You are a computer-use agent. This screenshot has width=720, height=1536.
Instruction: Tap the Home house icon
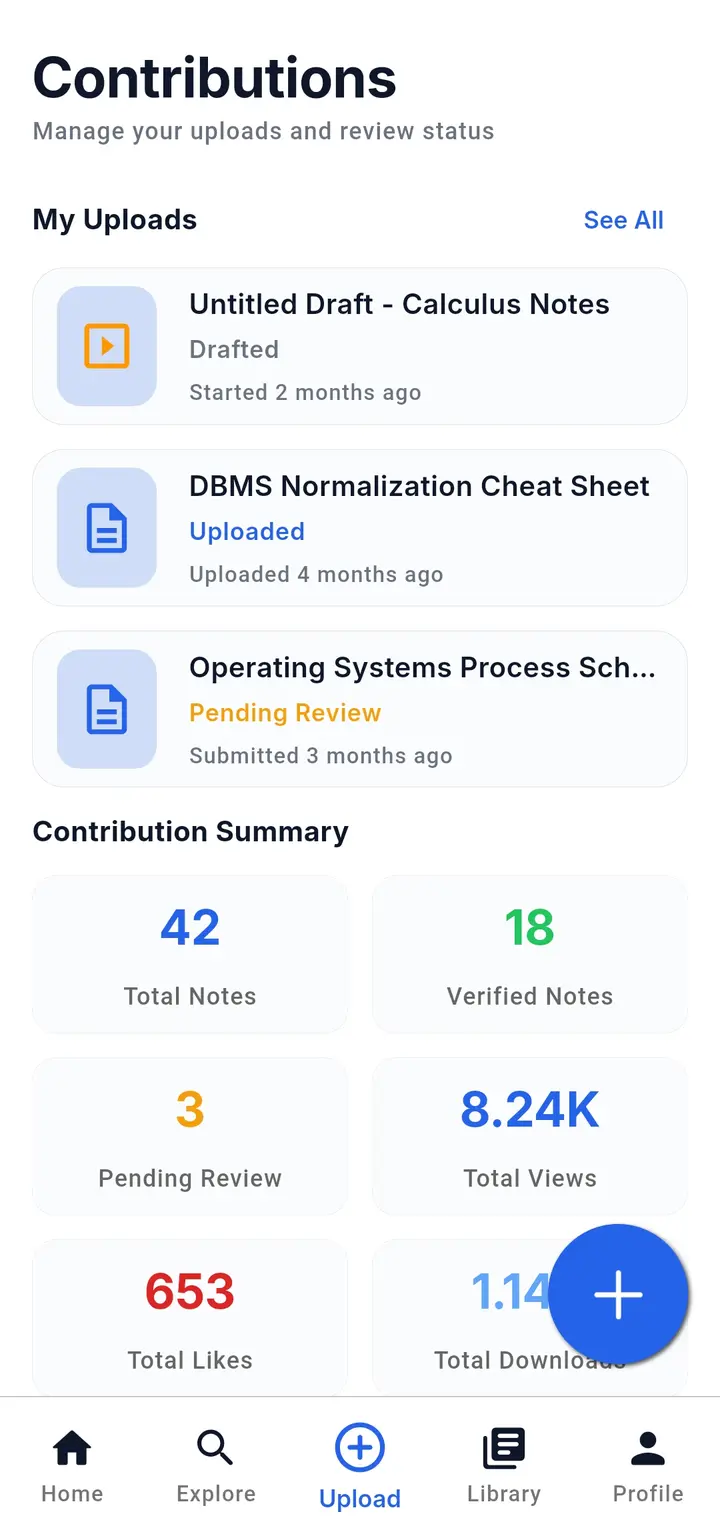pyautogui.click(x=72, y=1448)
